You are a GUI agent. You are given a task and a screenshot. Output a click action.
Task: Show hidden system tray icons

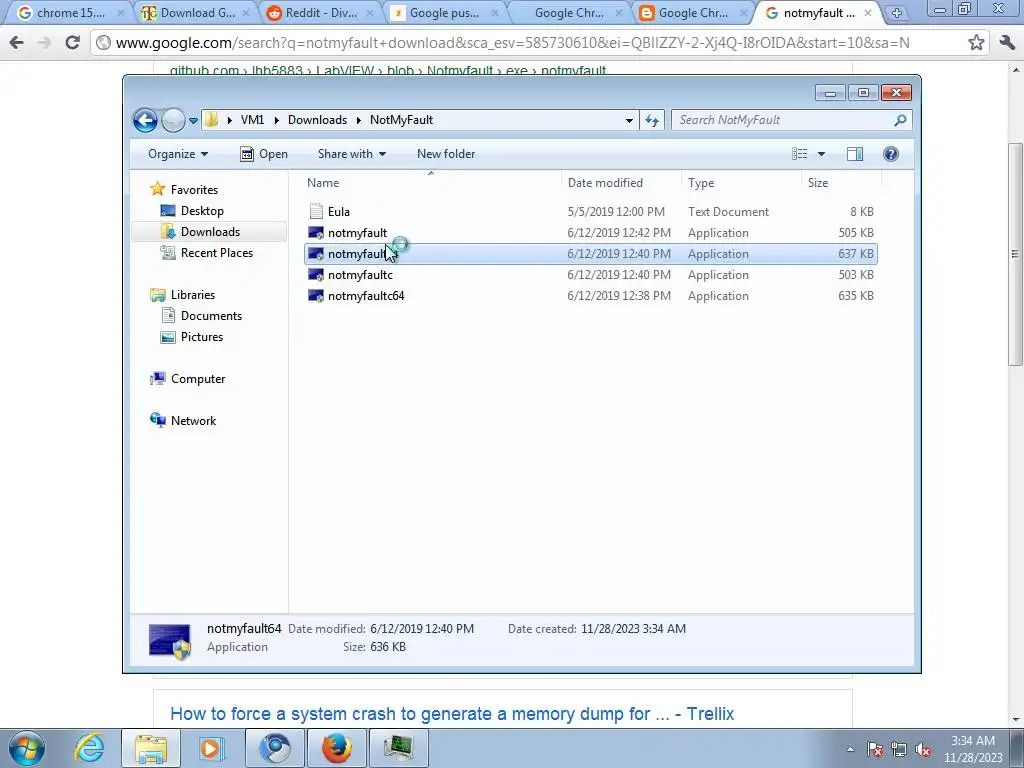click(x=850, y=749)
